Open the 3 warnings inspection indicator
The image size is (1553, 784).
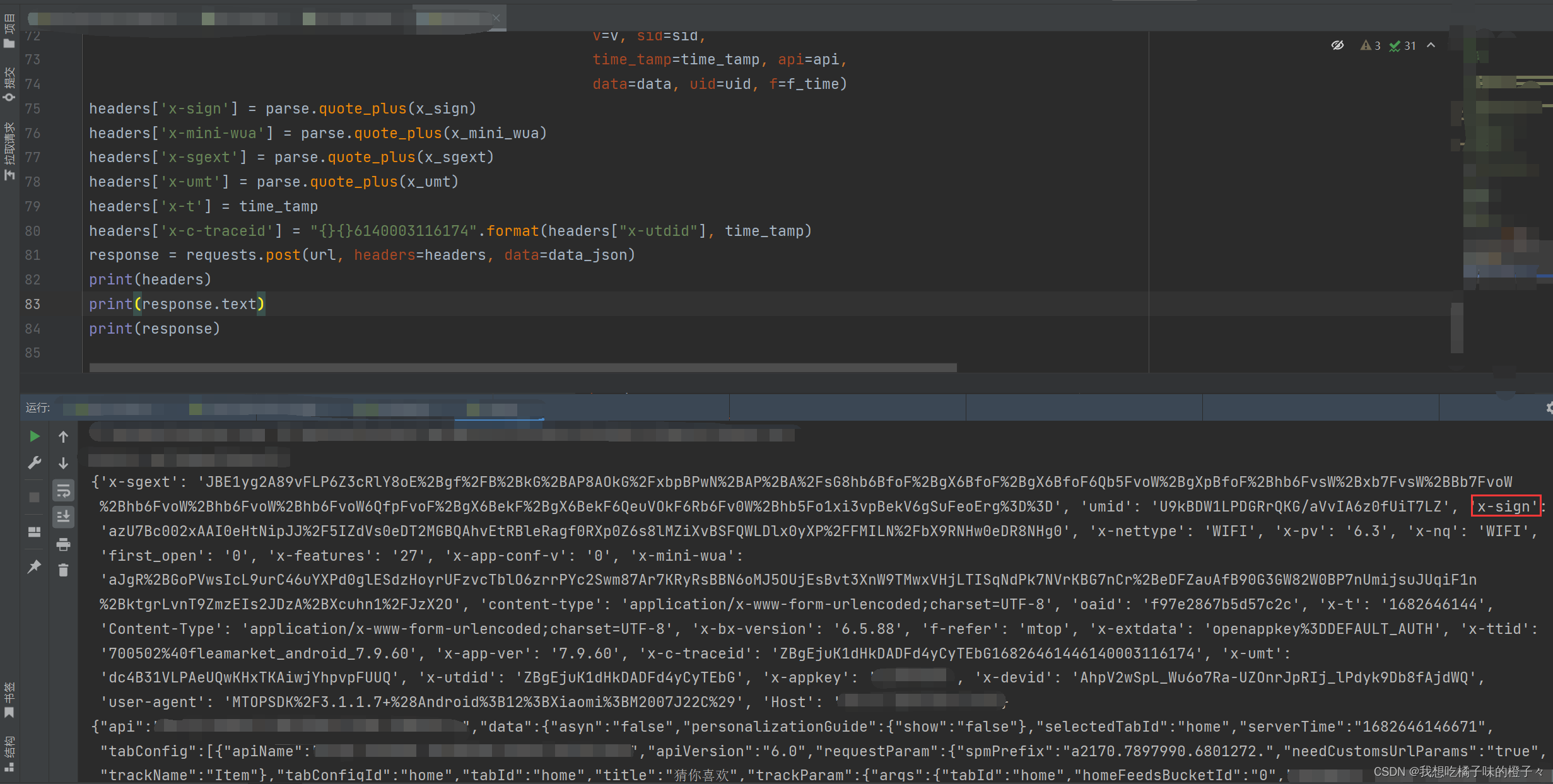point(1371,45)
